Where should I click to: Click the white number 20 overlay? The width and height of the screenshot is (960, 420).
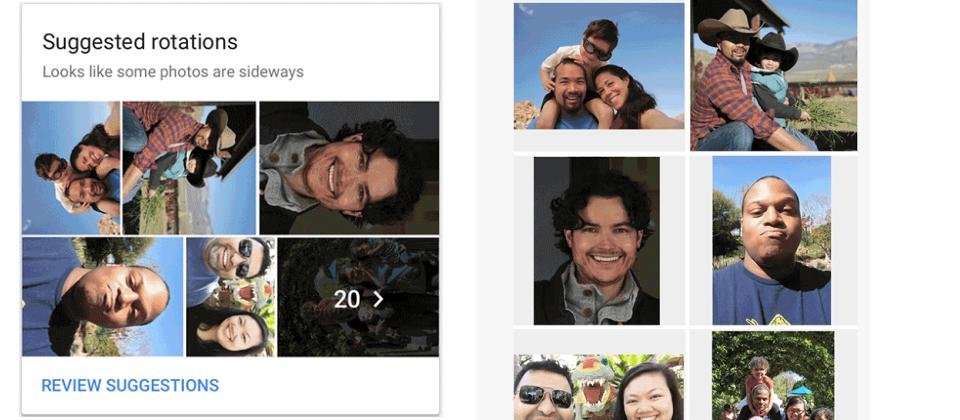[347, 299]
